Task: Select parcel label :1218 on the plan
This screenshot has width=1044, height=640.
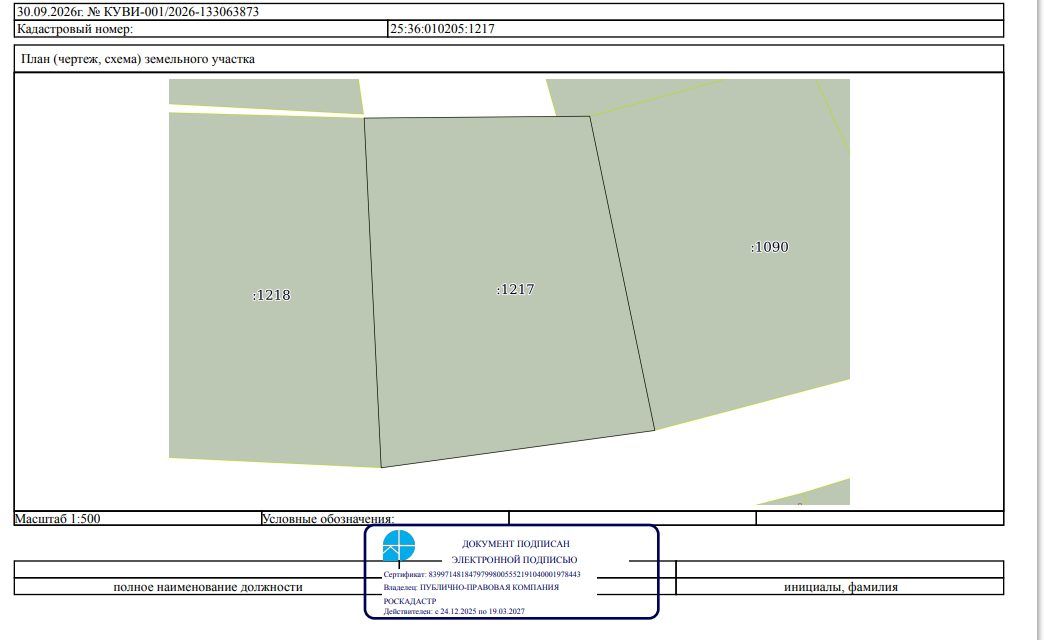Action: pyautogui.click(x=272, y=295)
